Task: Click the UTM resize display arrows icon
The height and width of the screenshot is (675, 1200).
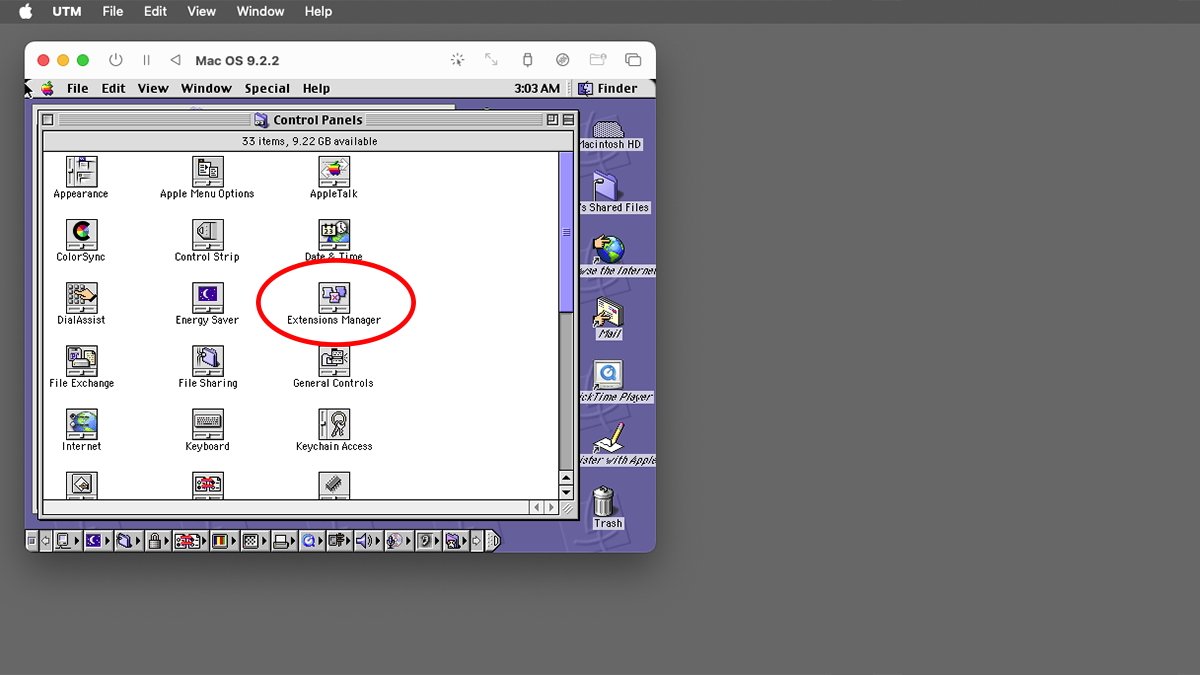Action: pyautogui.click(x=491, y=60)
